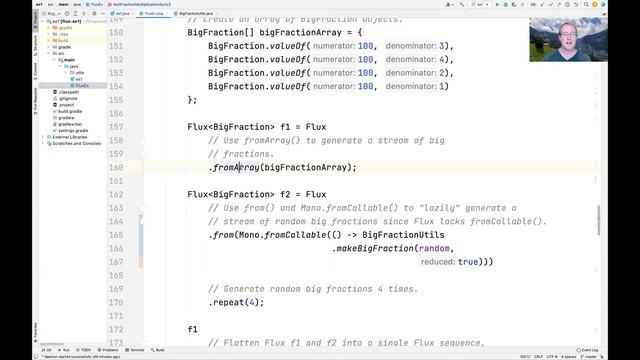Click the UTF-8 encoding in status bar
This screenshot has width=640, height=360.
[552, 357]
